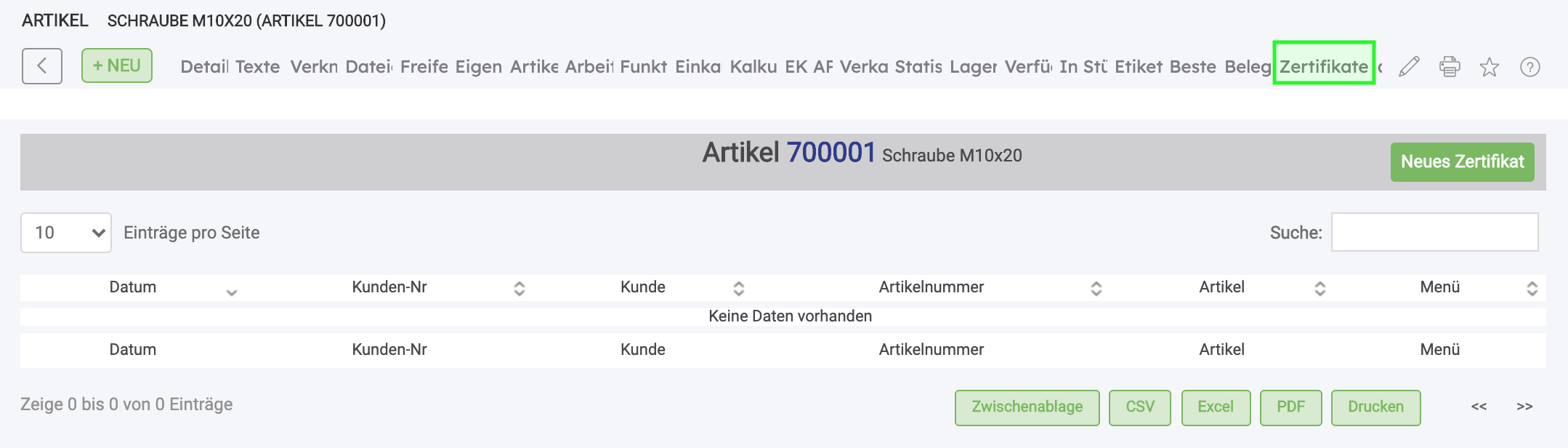Click the pencil edit icon
Screen dimensions: 1568x448
click(1409, 67)
